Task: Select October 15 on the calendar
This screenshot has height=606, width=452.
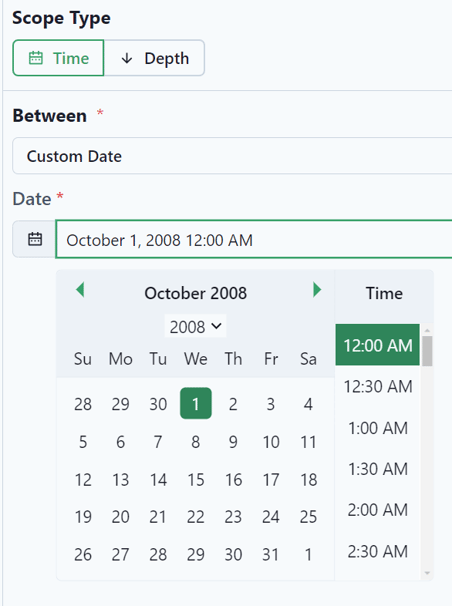Action: [x=196, y=480]
